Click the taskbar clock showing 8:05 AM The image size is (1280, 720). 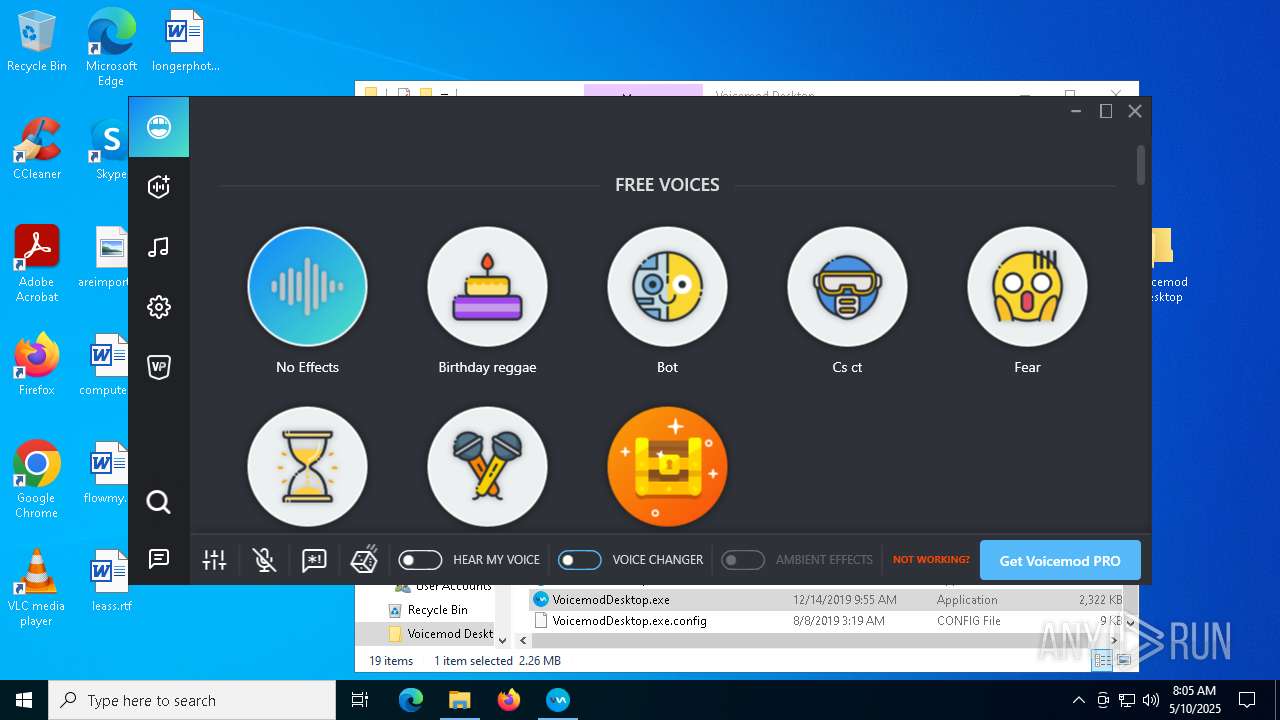[x=1194, y=700]
